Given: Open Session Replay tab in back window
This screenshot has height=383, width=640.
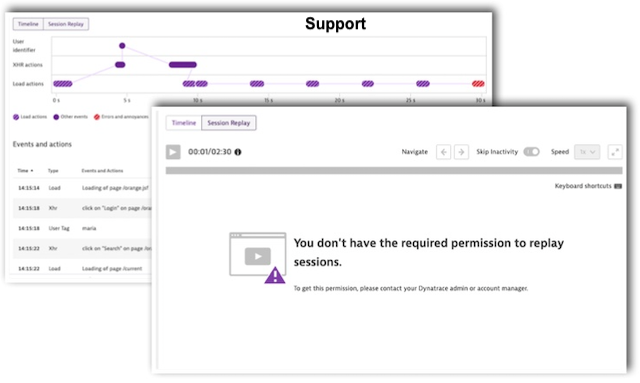Looking at the screenshot, I should click(x=66, y=24).
